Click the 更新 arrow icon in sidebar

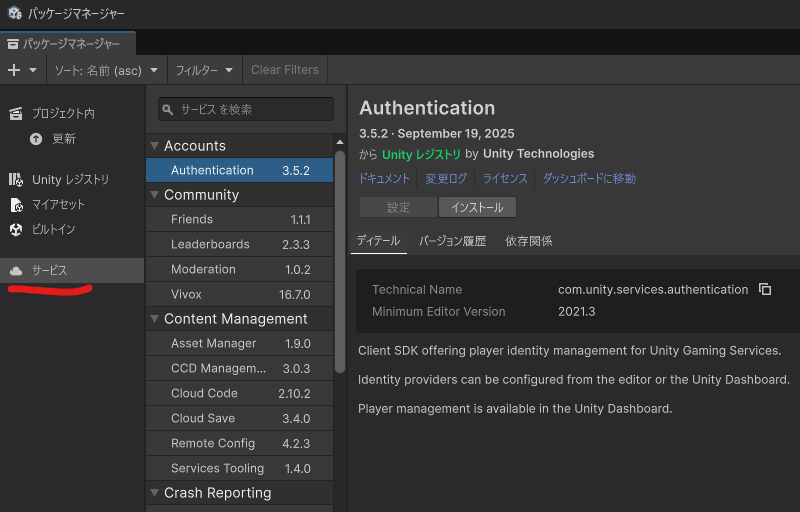pos(36,139)
